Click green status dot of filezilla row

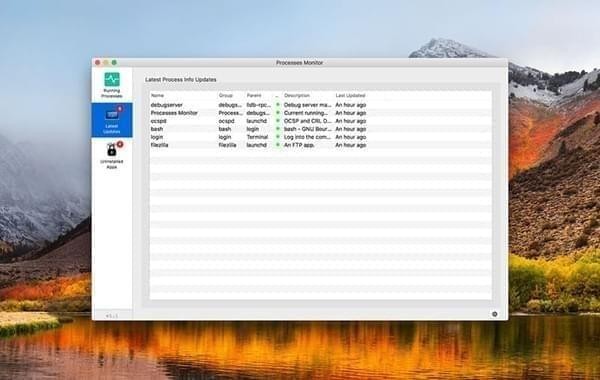(278, 145)
